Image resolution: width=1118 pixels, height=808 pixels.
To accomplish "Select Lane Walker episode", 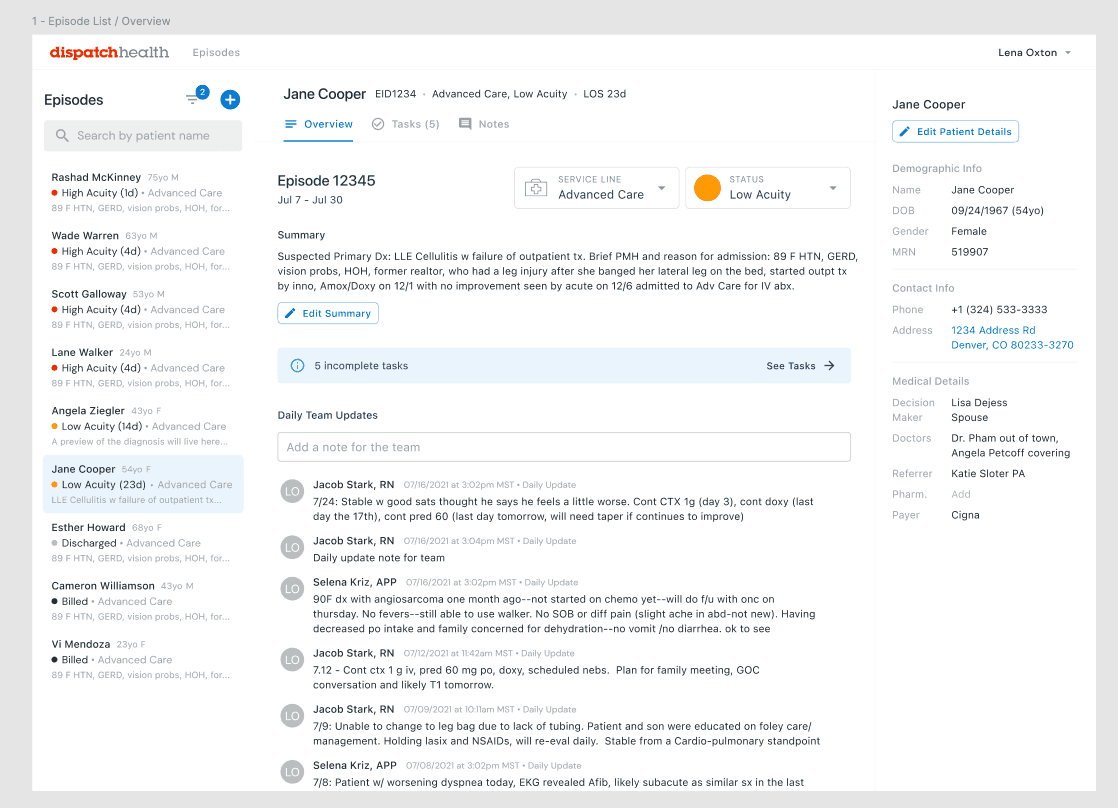I will [x=143, y=368].
